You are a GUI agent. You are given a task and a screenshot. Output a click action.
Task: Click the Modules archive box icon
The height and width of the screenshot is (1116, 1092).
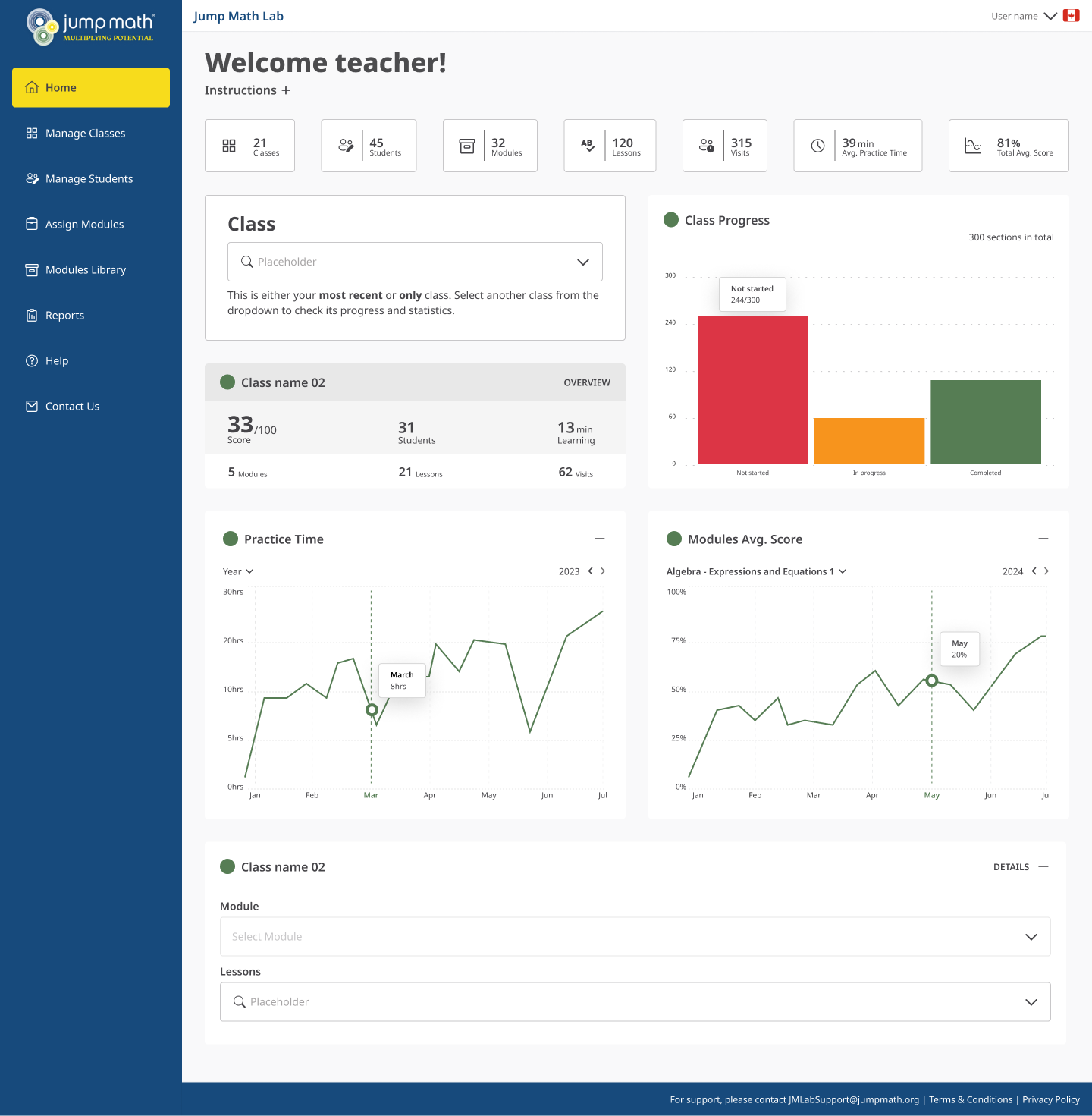[x=467, y=146]
